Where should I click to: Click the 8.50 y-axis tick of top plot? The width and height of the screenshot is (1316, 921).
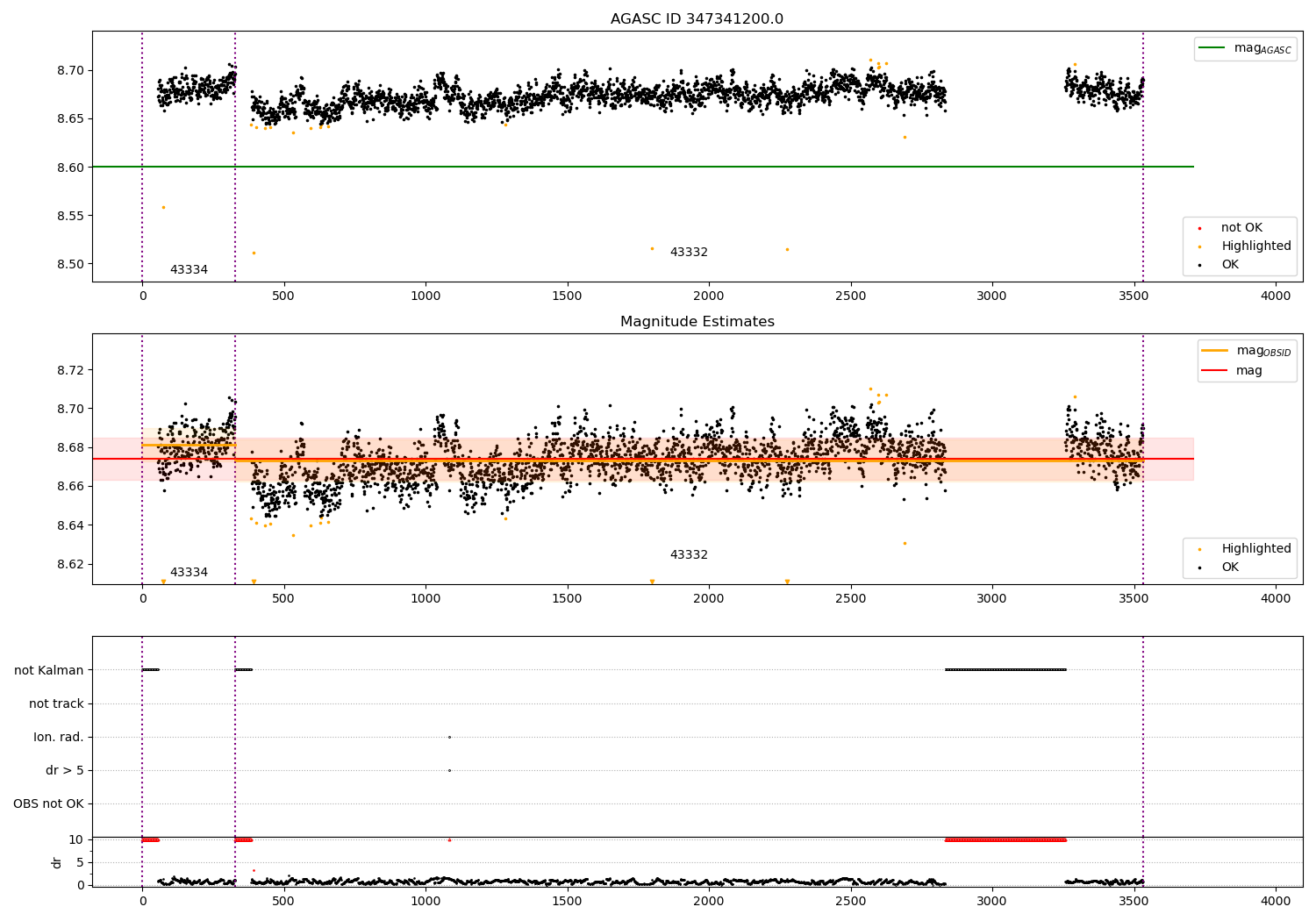(x=70, y=264)
